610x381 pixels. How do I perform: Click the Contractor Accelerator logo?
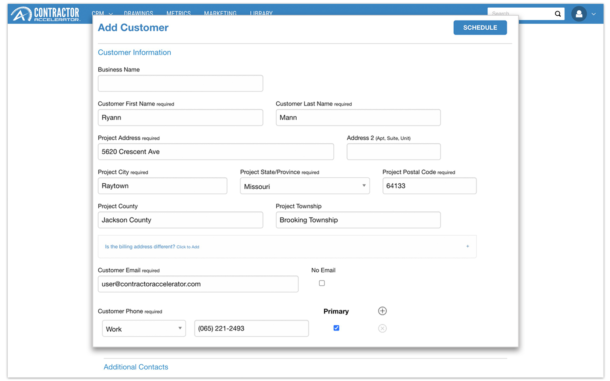coord(45,14)
